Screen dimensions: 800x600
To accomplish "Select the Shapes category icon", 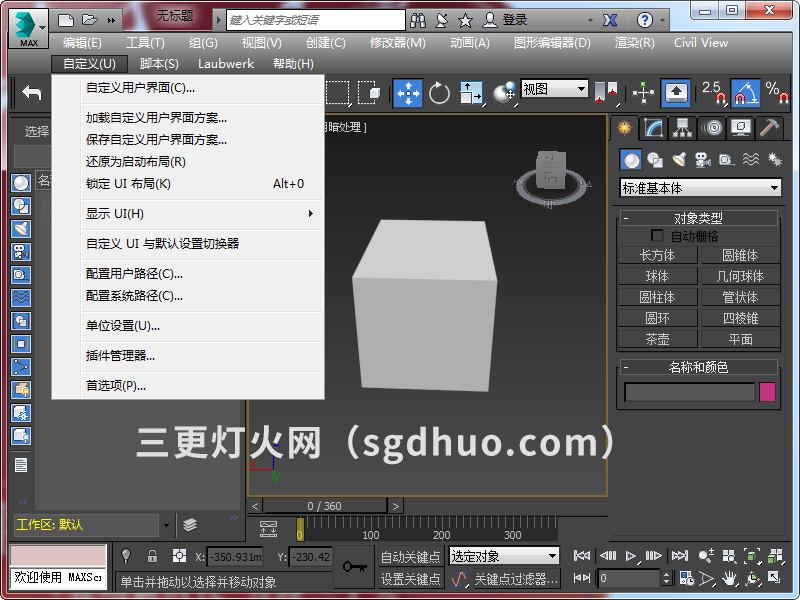I will click(x=655, y=160).
